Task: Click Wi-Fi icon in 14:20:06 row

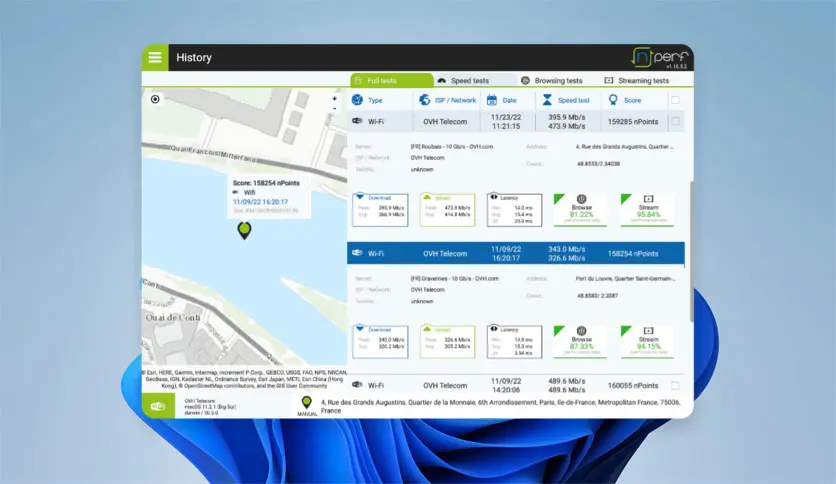Action: pyautogui.click(x=357, y=384)
